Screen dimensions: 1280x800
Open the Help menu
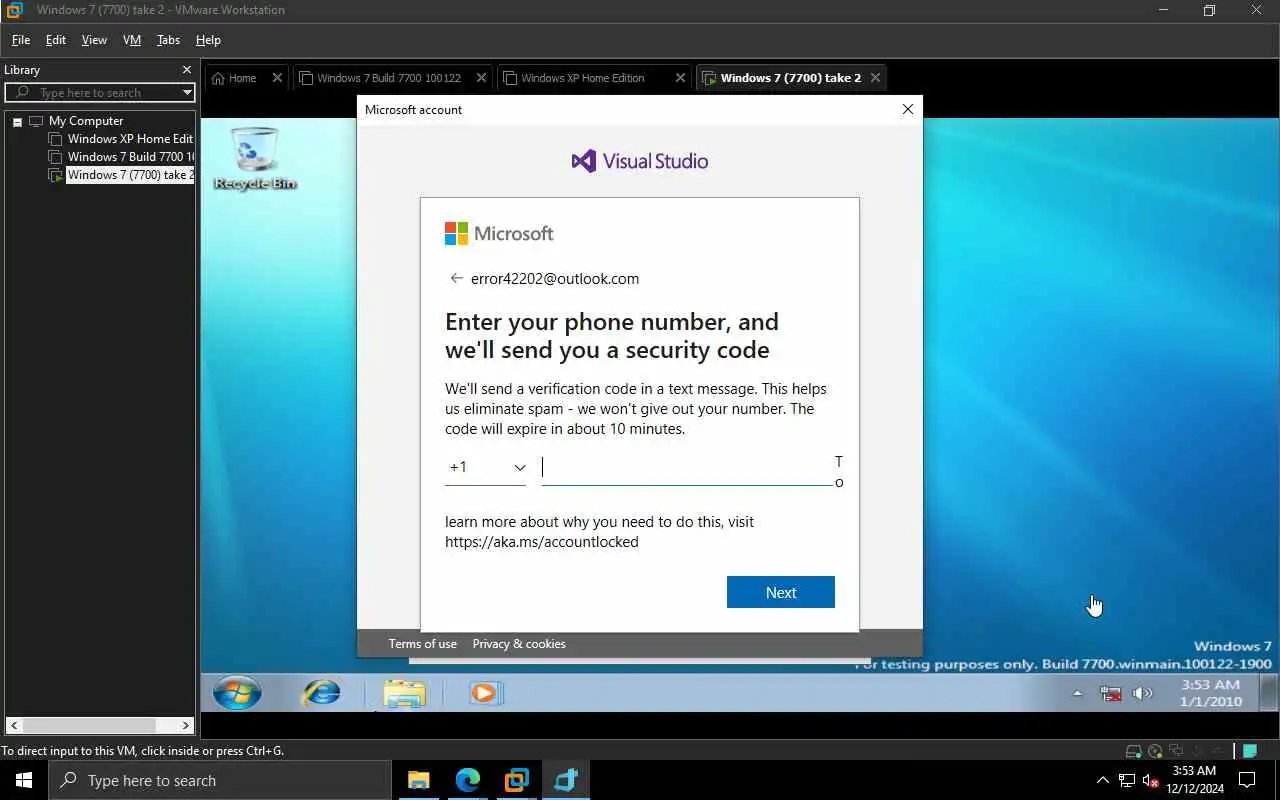[x=208, y=40]
